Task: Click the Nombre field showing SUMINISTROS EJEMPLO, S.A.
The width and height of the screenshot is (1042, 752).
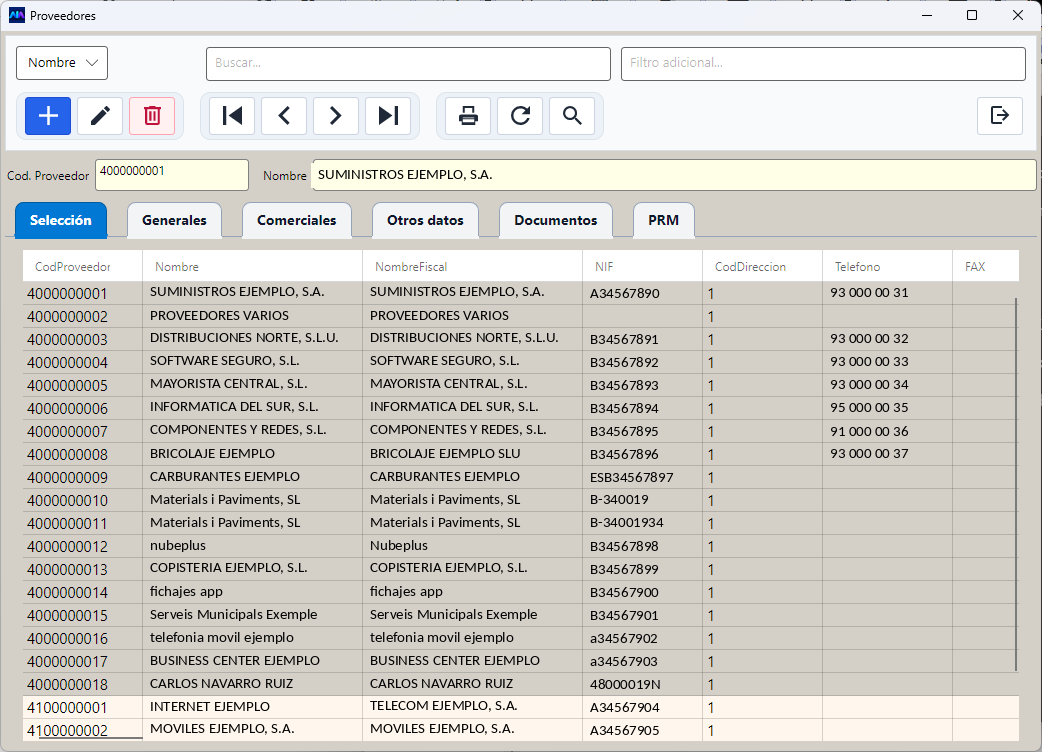Action: coord(674,175)
